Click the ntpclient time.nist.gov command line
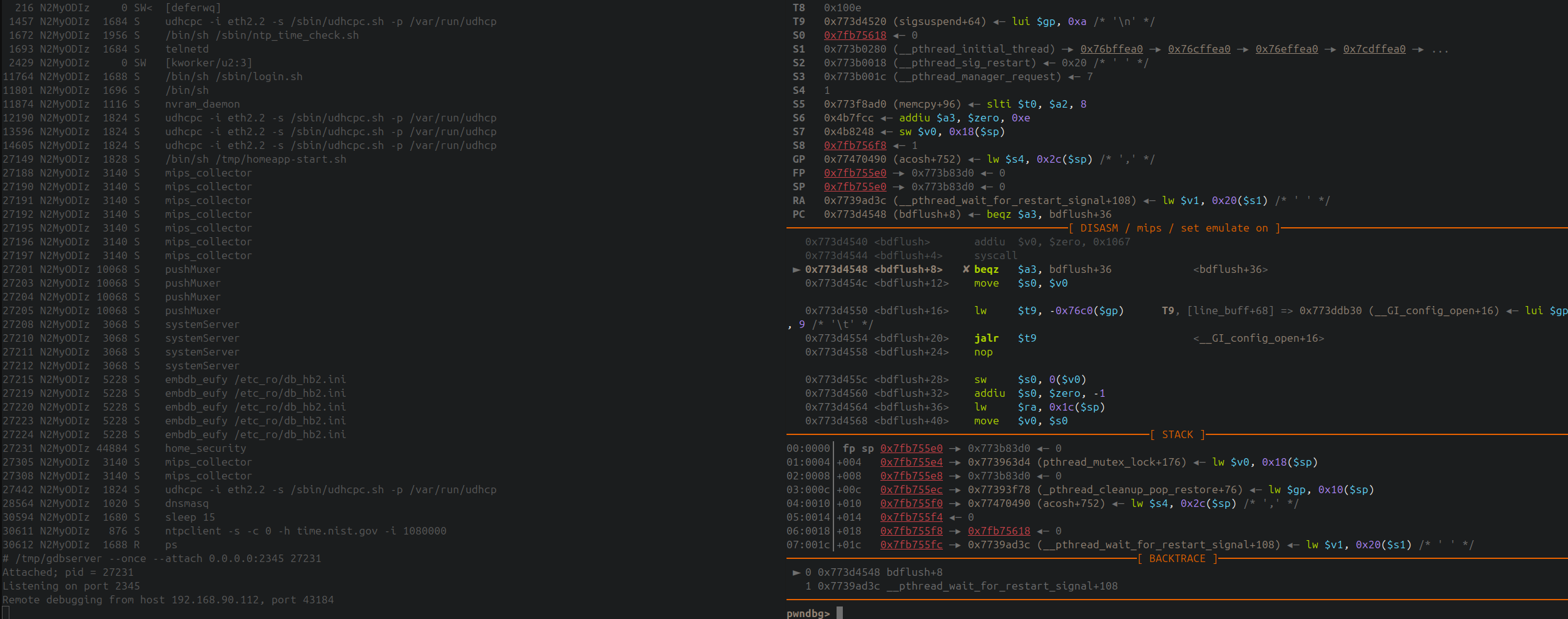 coord(225,531)
